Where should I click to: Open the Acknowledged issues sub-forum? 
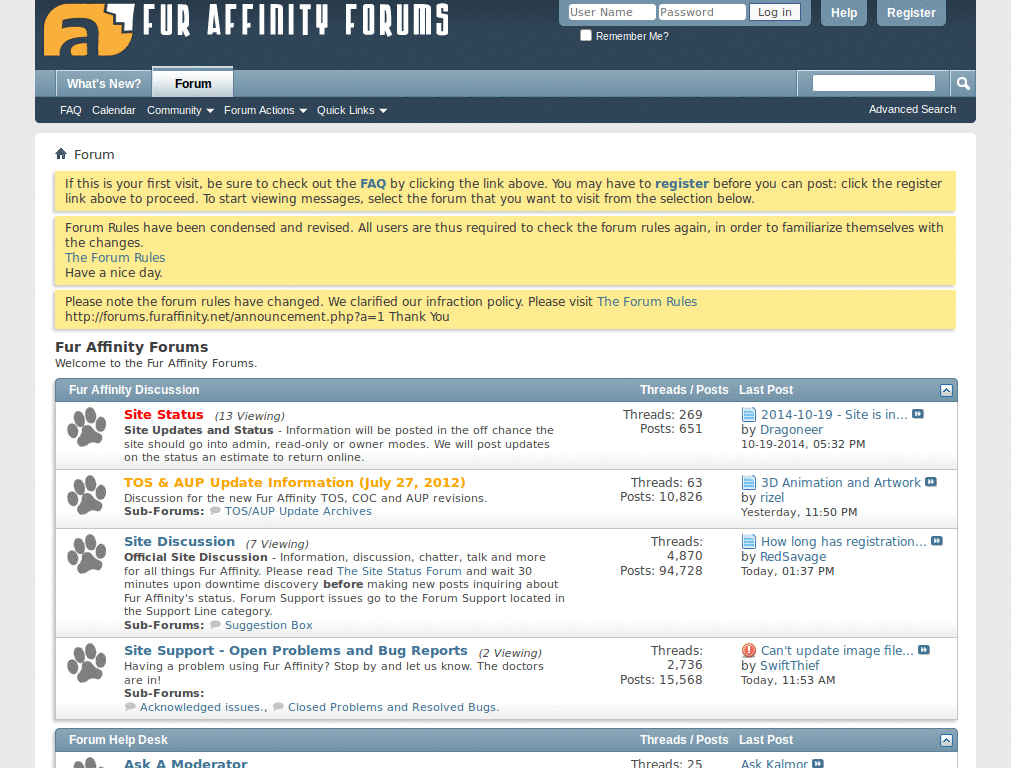(x=202, y=707)
